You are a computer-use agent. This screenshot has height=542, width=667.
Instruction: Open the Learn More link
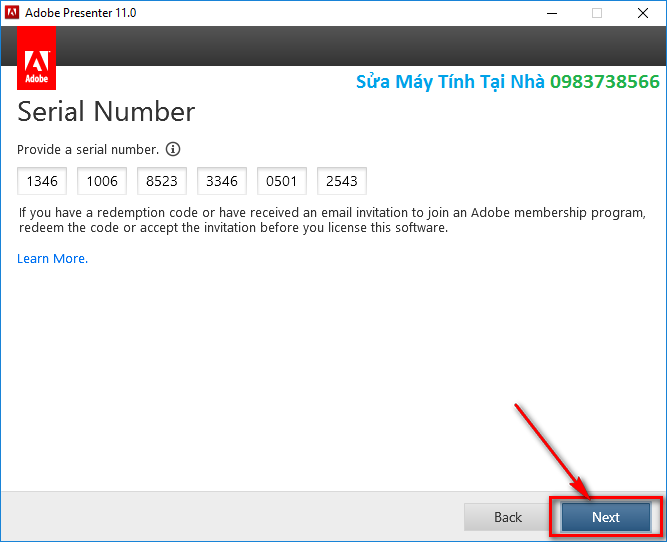(x=52, y=259)
